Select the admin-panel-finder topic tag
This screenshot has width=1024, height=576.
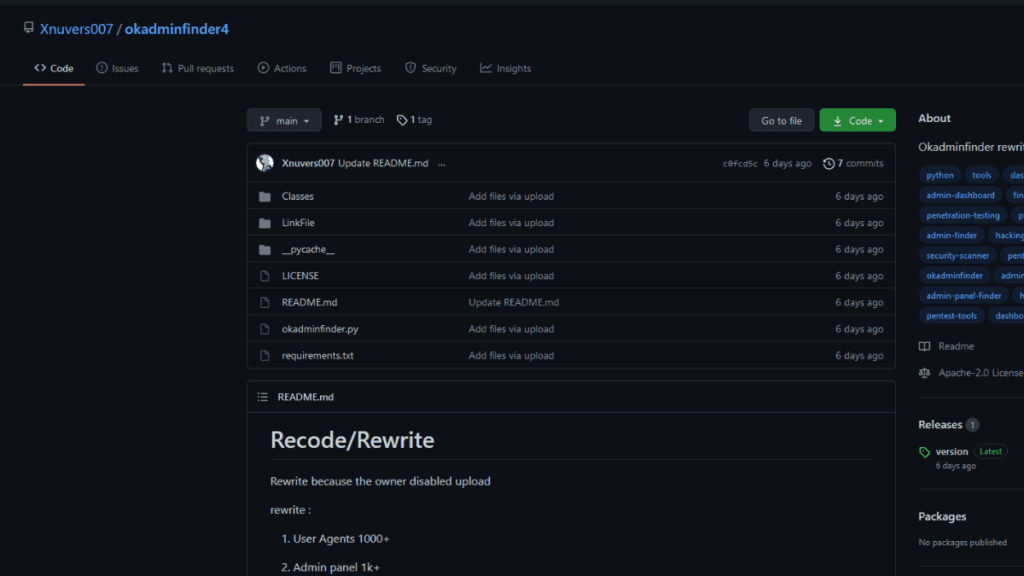(x=963, y=296)
